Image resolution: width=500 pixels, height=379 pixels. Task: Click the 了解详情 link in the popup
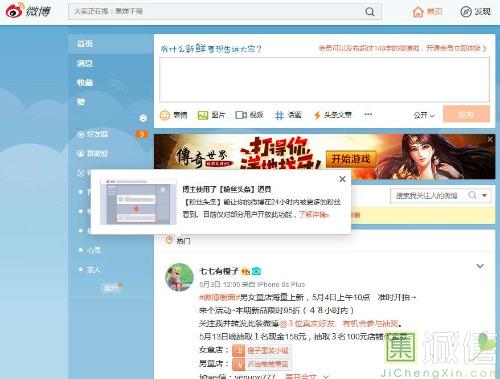coord(313,215)
